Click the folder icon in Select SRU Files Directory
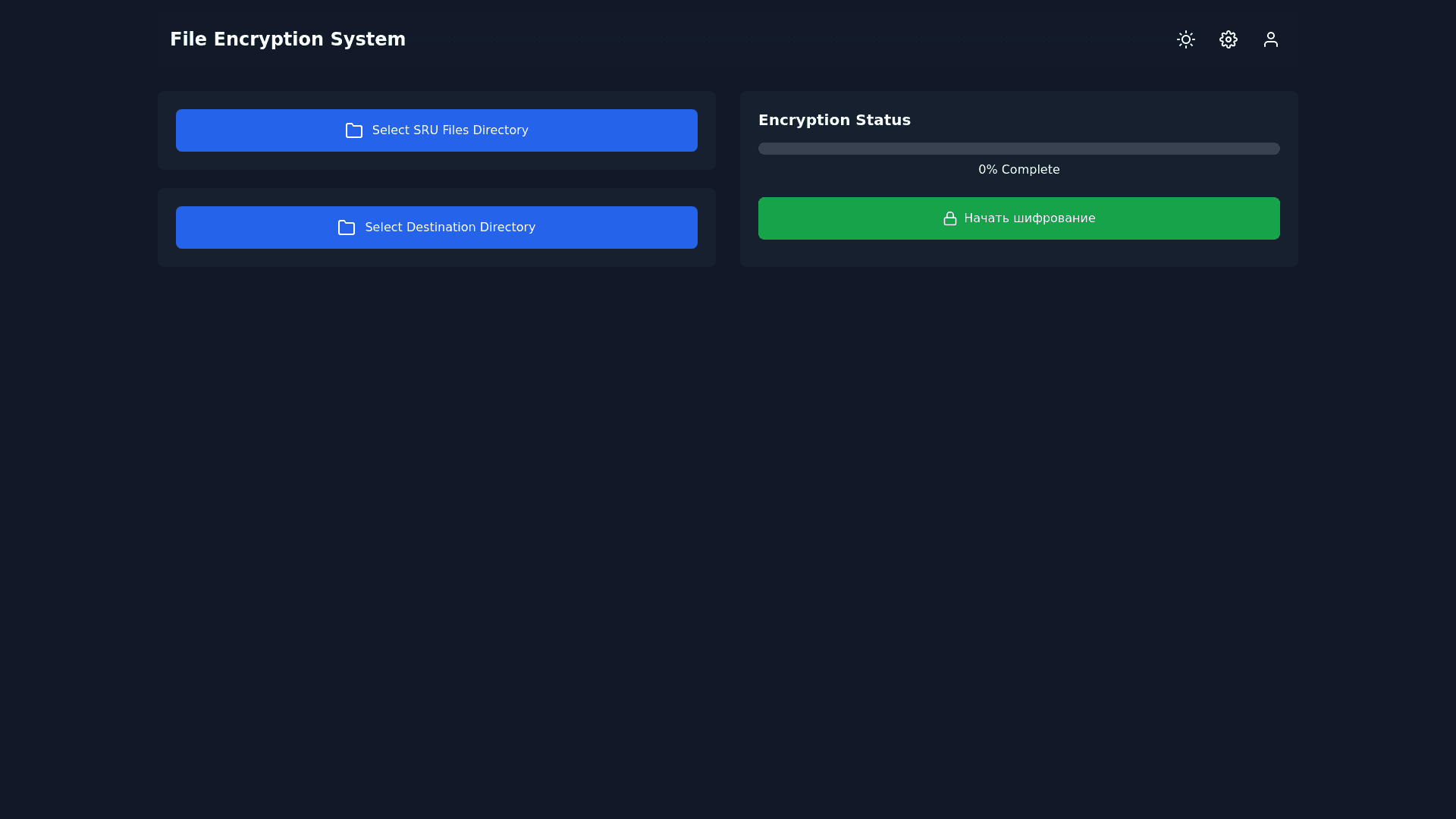The width and height of the screenshot is (1456, 819). pyautogui.click(x=353, y=130)
